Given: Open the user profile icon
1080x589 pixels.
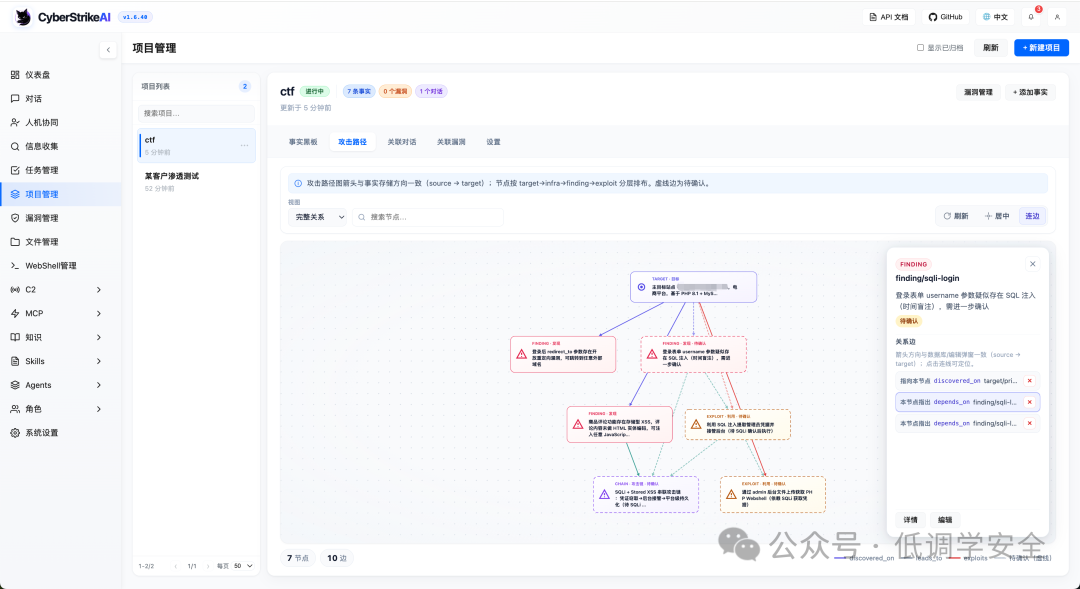Looking at the screenshot, I should click(1057, 17).
